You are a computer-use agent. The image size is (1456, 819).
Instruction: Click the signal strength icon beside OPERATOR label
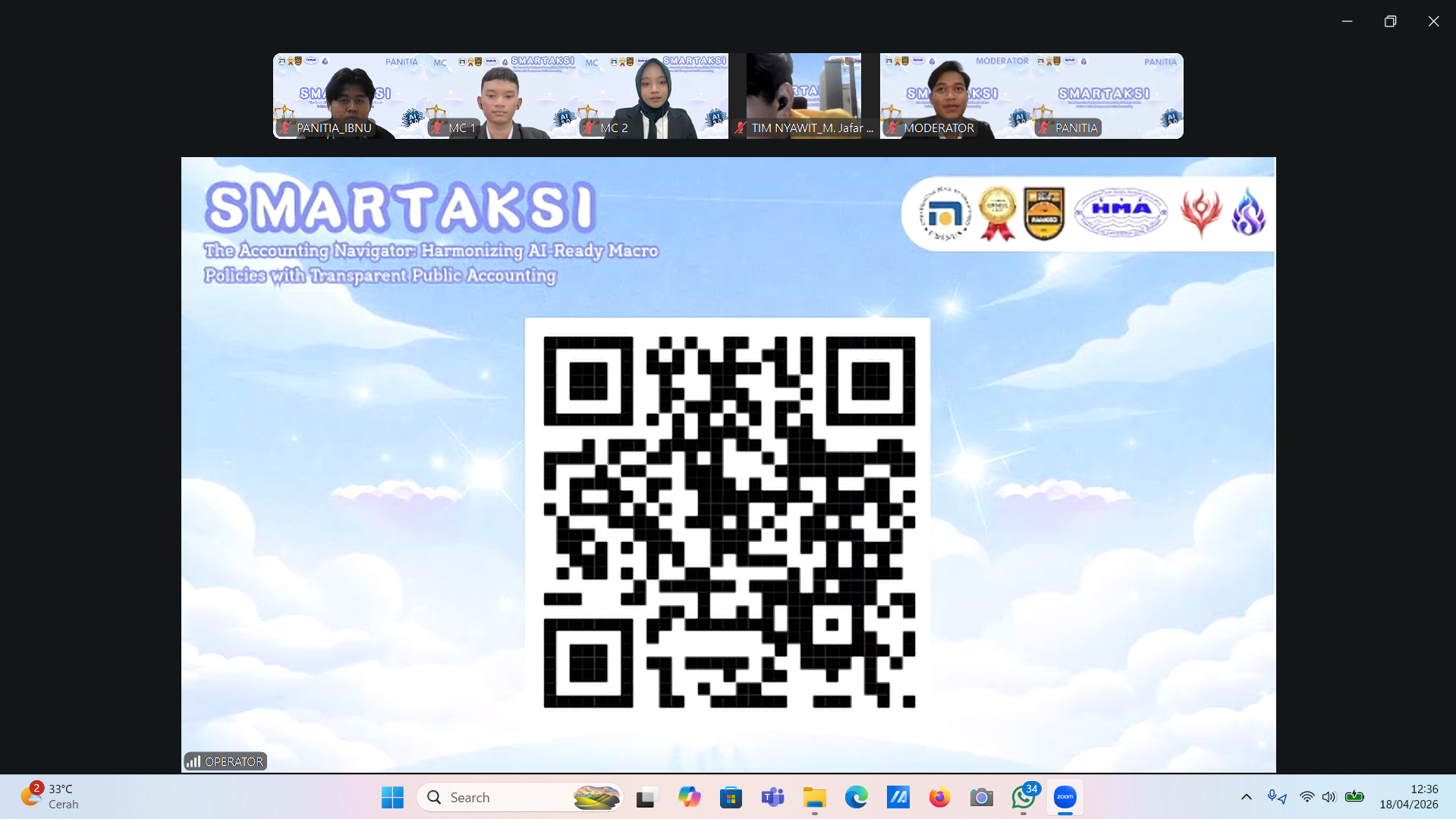point(196,761)
